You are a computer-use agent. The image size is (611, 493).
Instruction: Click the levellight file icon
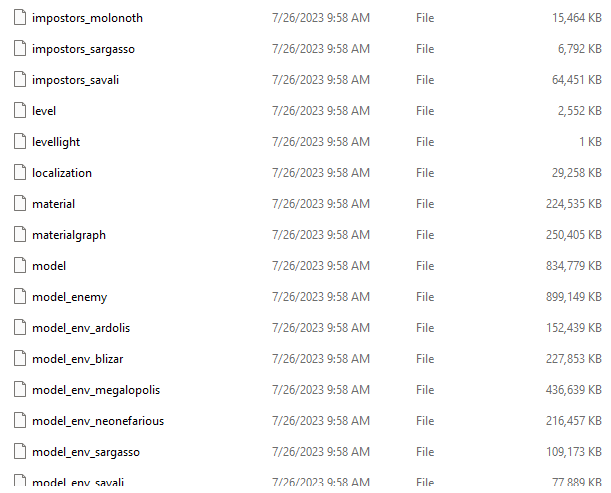[x=20, y=141]
